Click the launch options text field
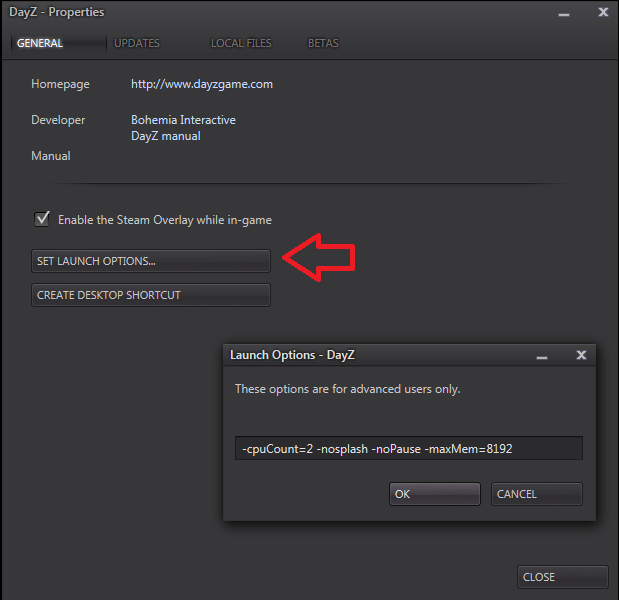 409,448
